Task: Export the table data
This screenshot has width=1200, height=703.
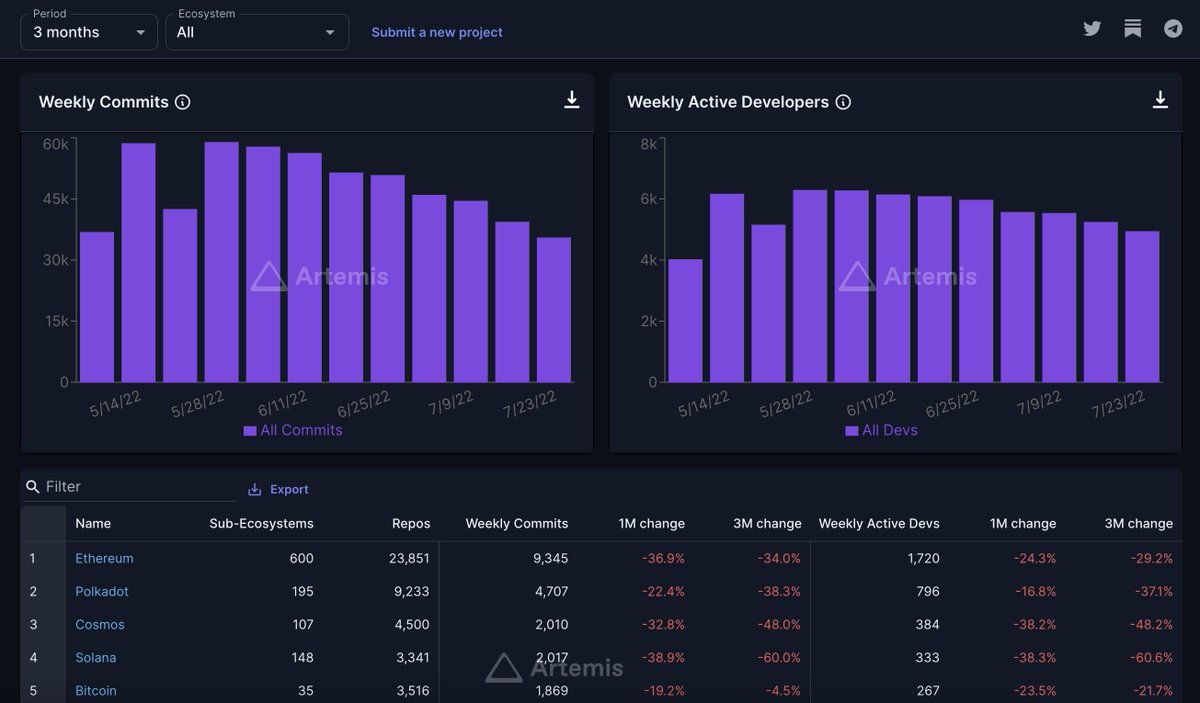Action: [278, 489]
